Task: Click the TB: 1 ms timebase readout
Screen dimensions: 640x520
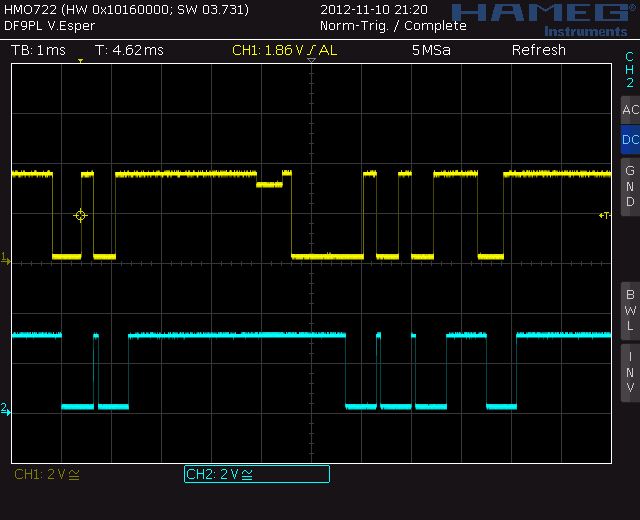Action: pos(38,50)
